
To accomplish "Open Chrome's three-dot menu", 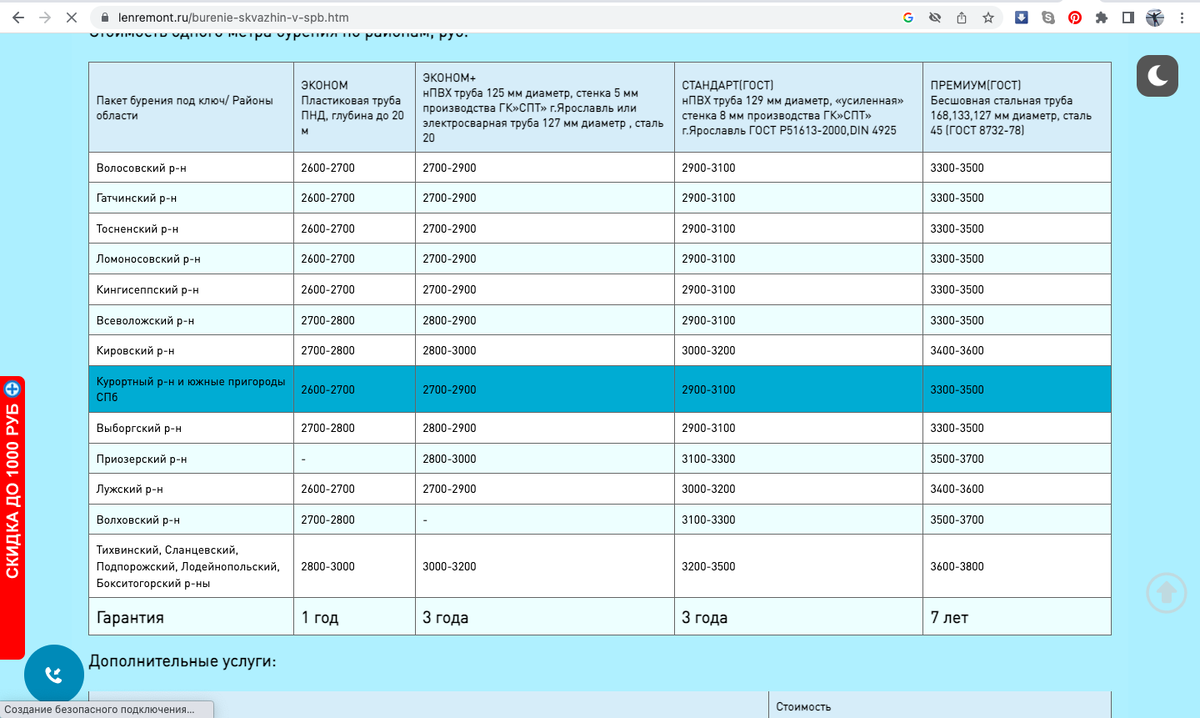I will (1182, 18).
